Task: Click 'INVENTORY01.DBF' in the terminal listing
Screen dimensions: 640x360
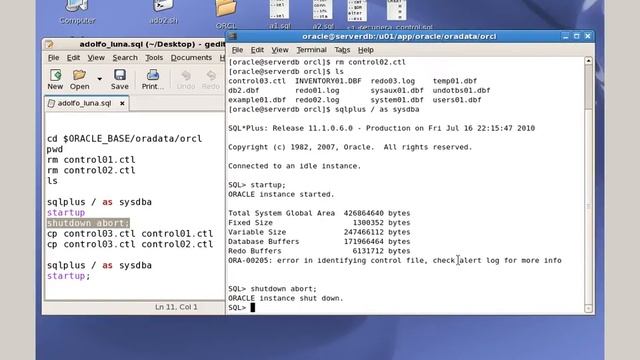Action: [x=328, y=81]
